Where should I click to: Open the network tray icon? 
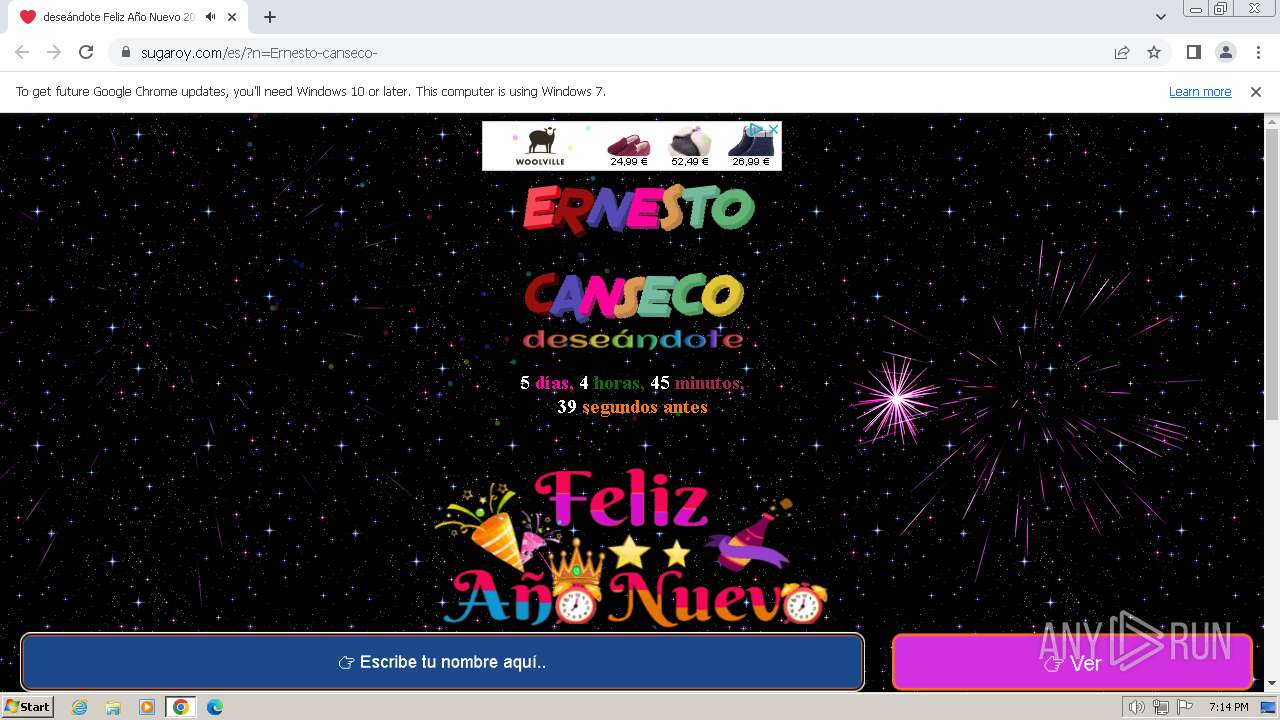1160,707
